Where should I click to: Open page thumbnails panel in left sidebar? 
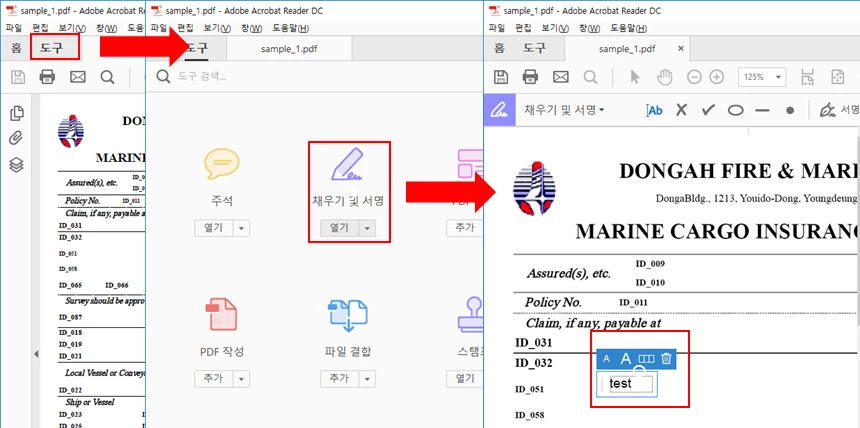tap(17, 113)
